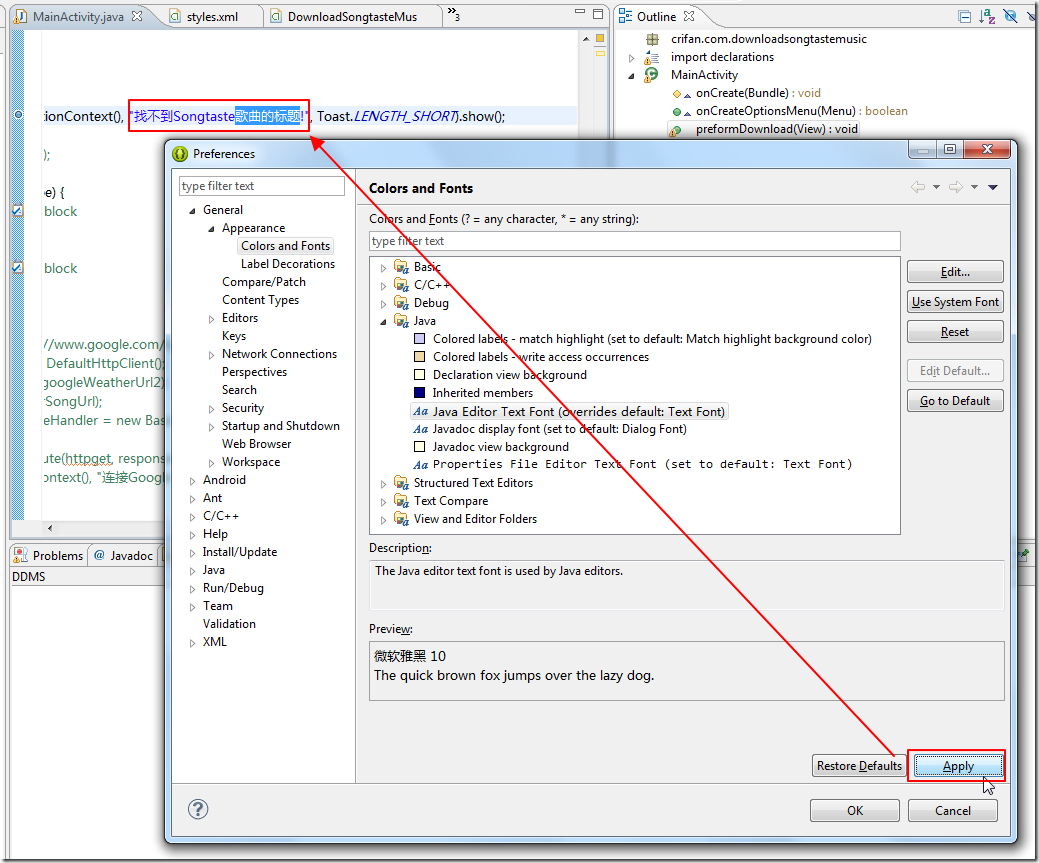This screenshot has height=863, width=1039.
Task: Select Keys preference page
Action: click(x=234, y=336)
